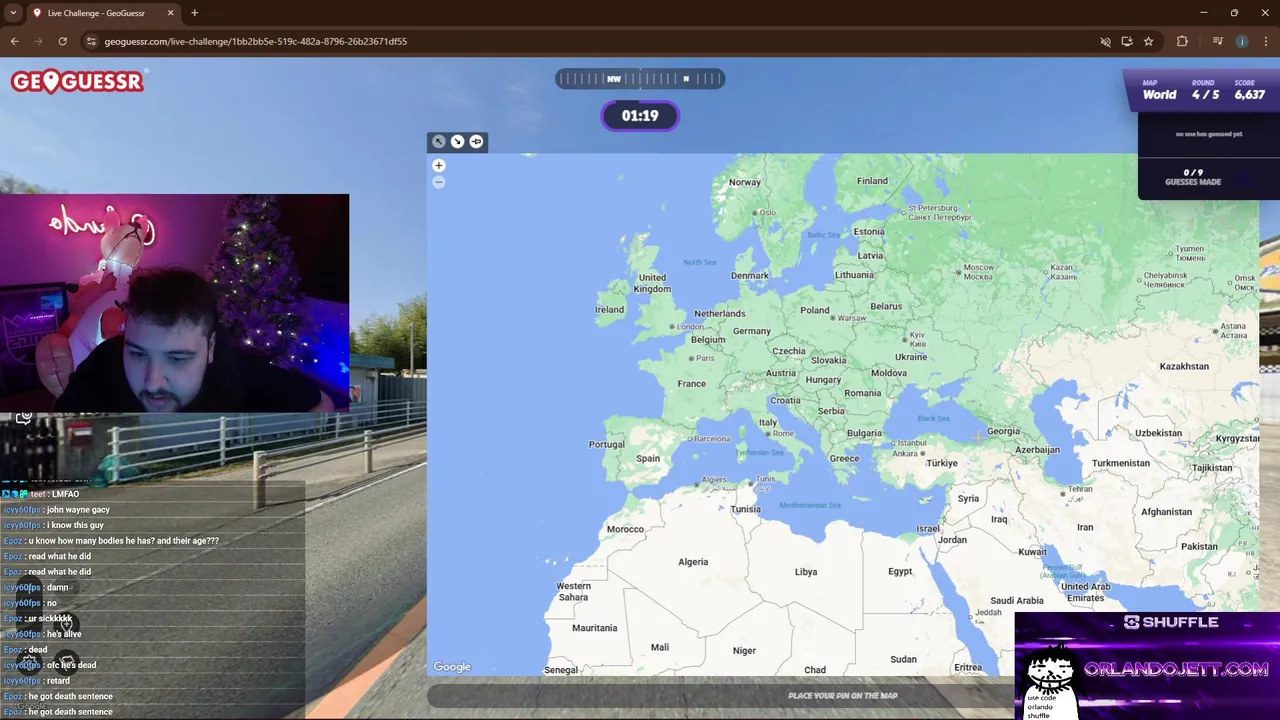Place a pin on Saudi Arabia

[1016, 601]
